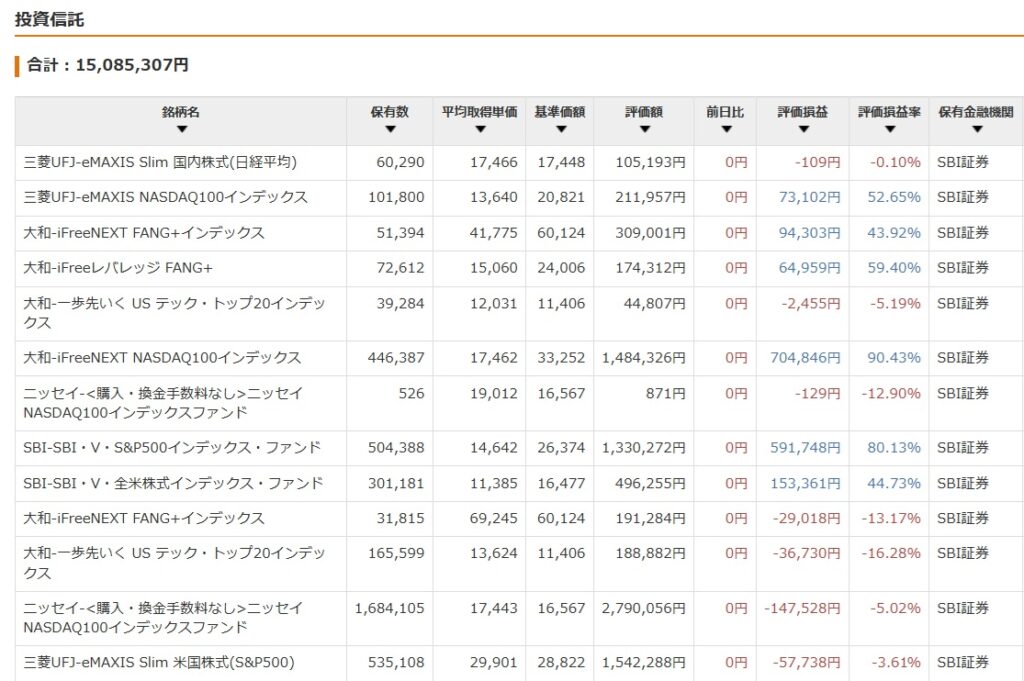Click valuation 871円
The width and height of the screenshot is (1024, 681).
(665, 393)
